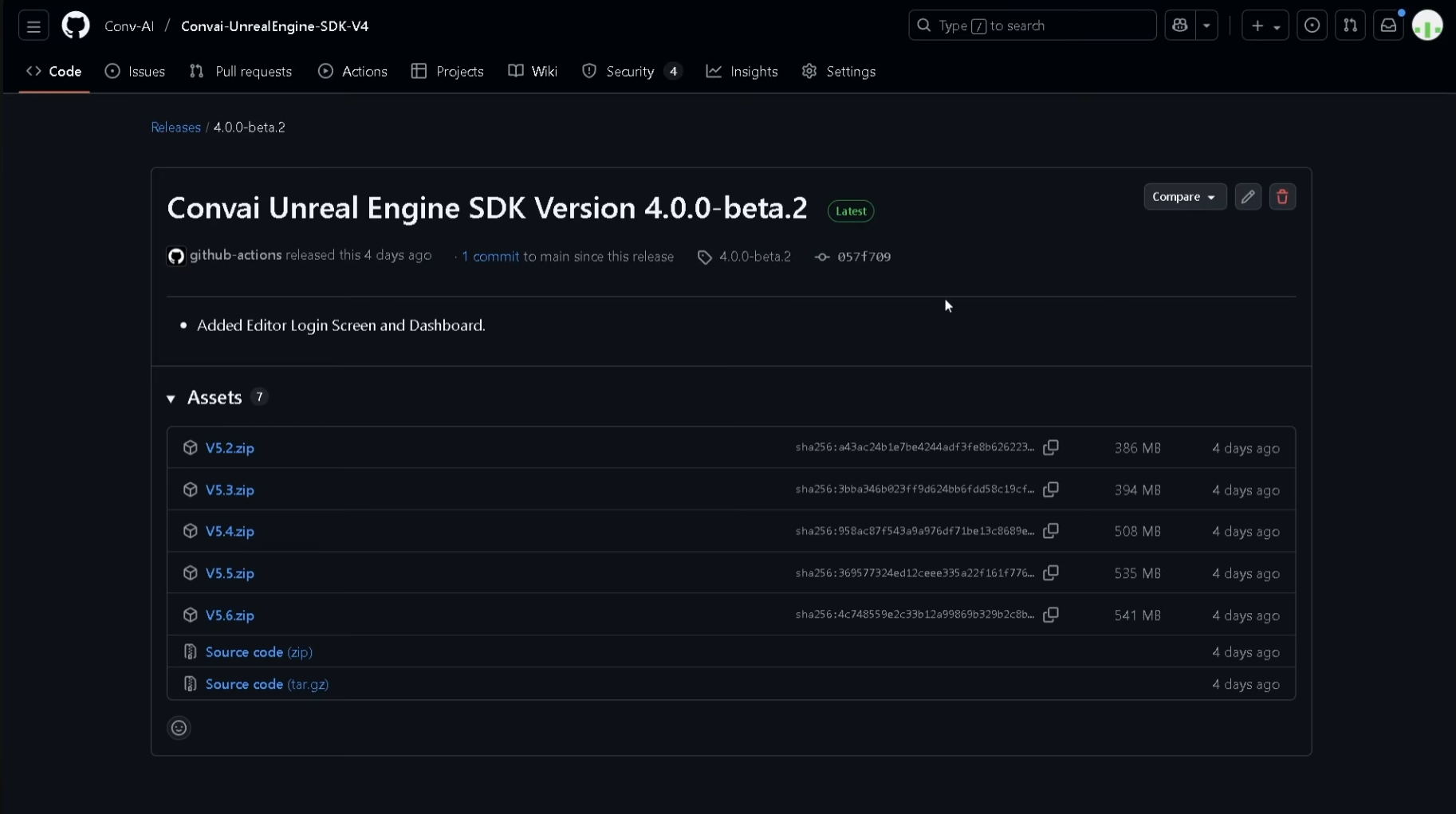
Task: Copy sha256 hash for V5.5.zip
Action: pyautogui.click(x=1051, y=572)
